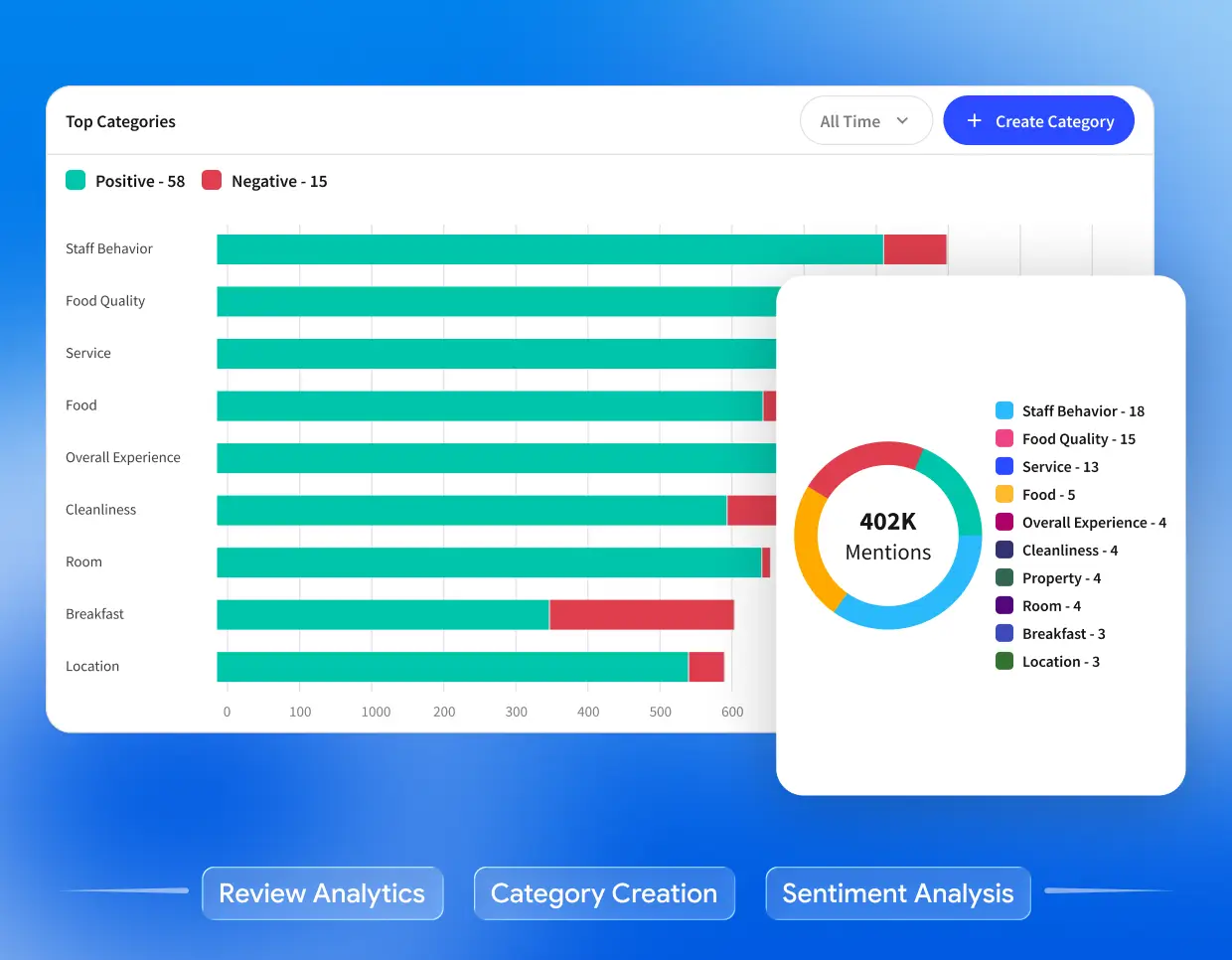The image size is (1232, 960).
Task: Click the Service - 13 legend swatch
Action: (1004, 466)
